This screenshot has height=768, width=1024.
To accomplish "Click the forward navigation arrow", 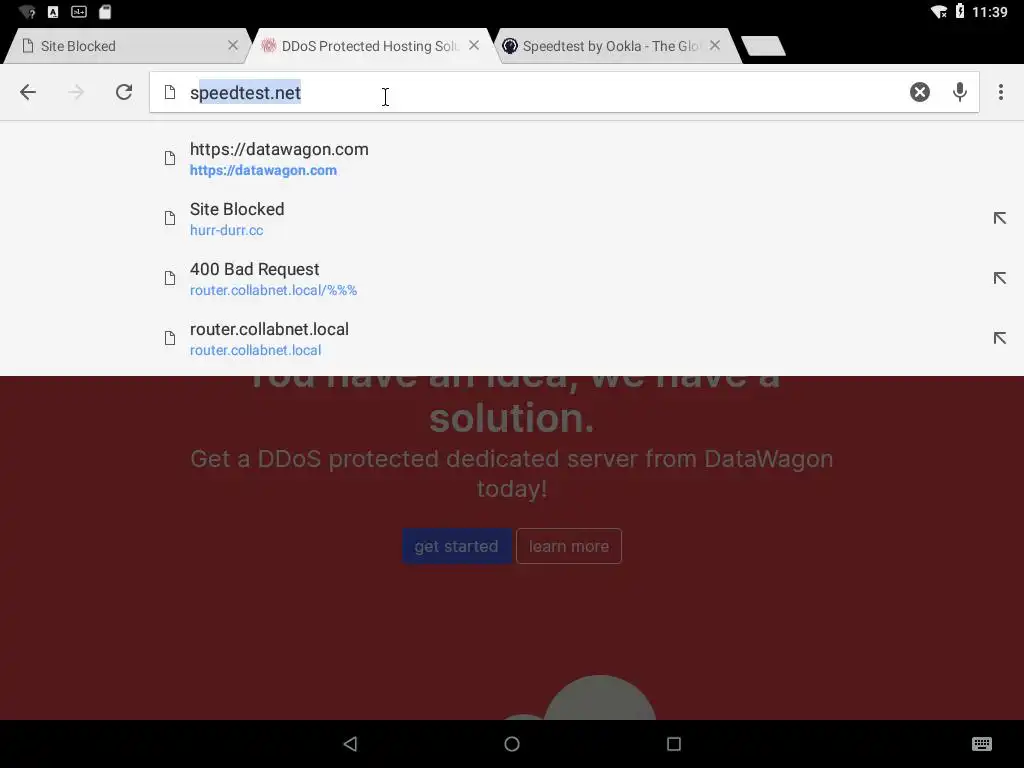I will click(76, 92).
